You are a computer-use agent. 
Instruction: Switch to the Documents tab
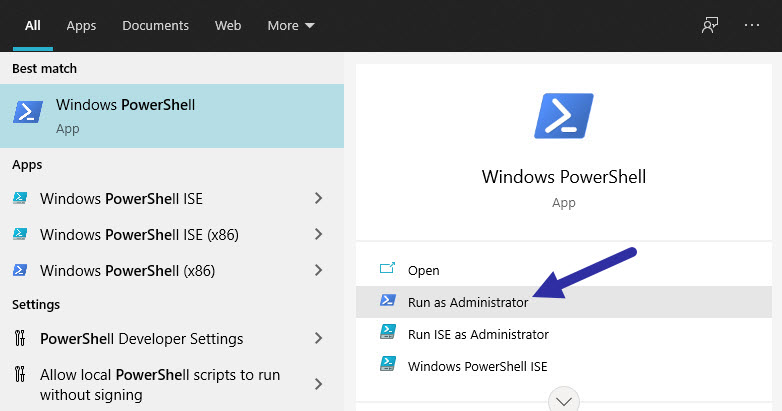[156, 25]
